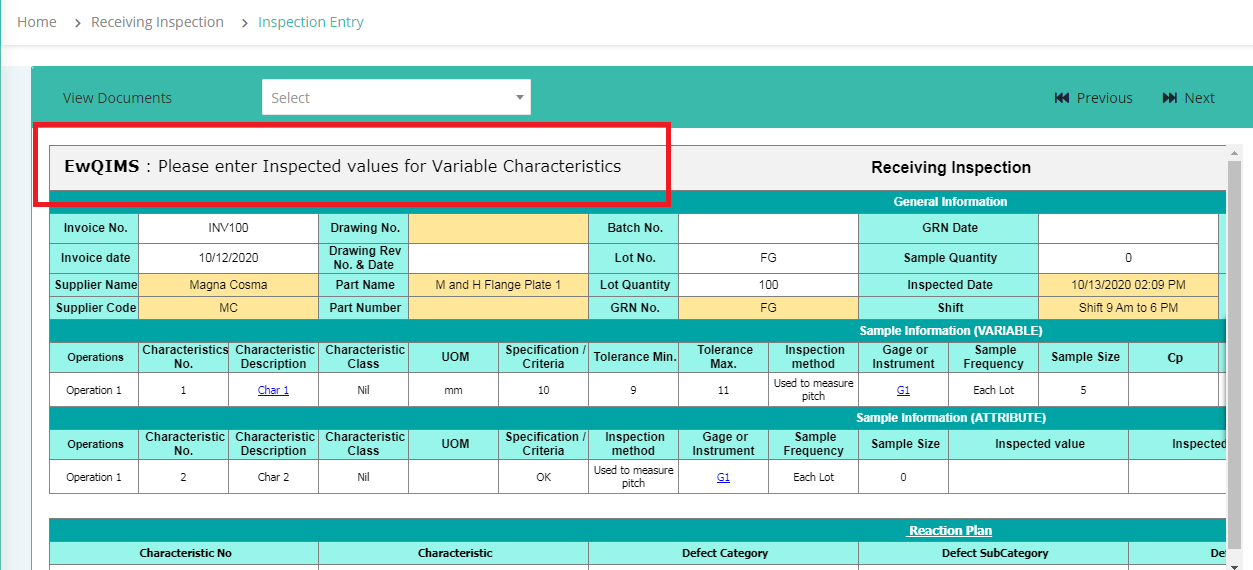Click the Sample Information (VARIABLE) header
Viewport: 1253px width, 570px height.
click(950, 330)
